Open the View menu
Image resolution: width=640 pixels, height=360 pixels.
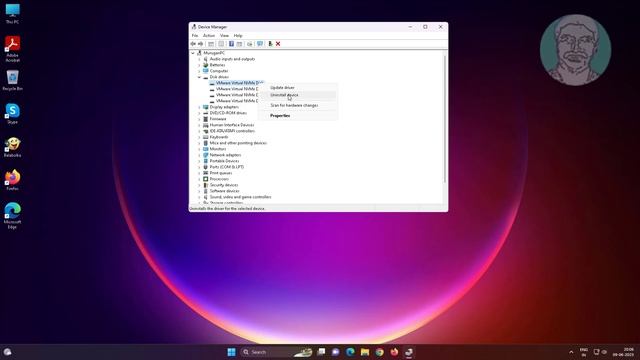(224, 36)
